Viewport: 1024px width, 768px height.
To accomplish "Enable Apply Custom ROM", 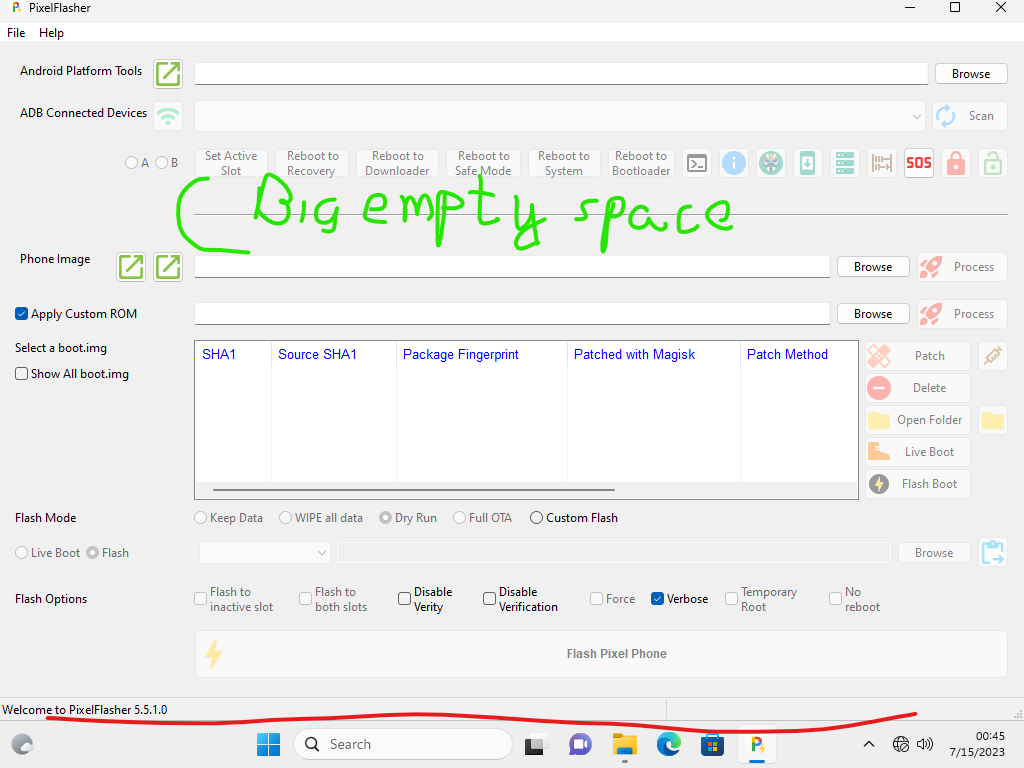I will click(x=21, y=313).
